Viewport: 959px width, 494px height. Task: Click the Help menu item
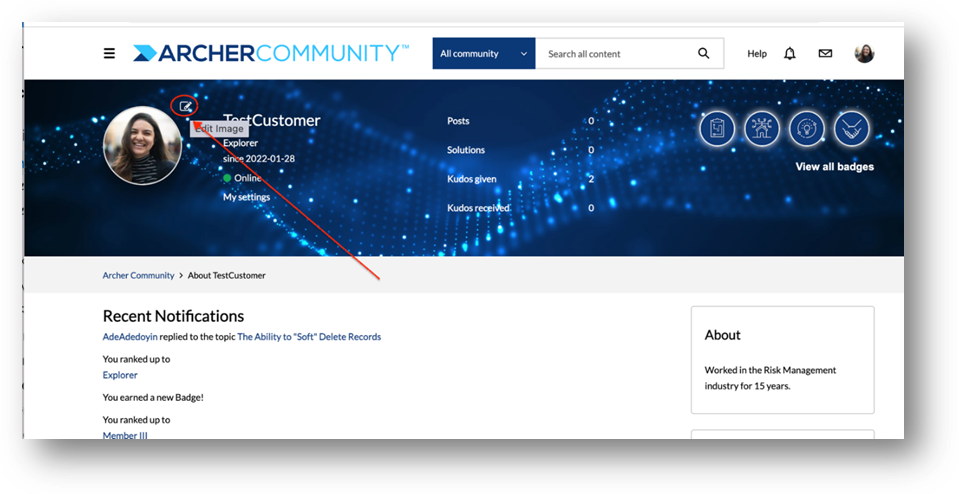point(757,54)
